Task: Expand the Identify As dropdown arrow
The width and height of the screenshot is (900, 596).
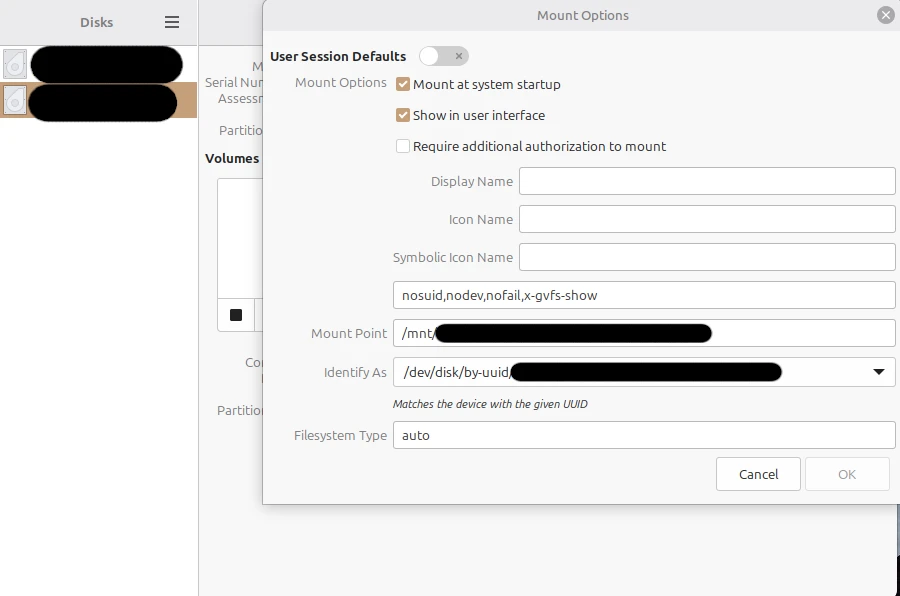Action: pos(879,372)
